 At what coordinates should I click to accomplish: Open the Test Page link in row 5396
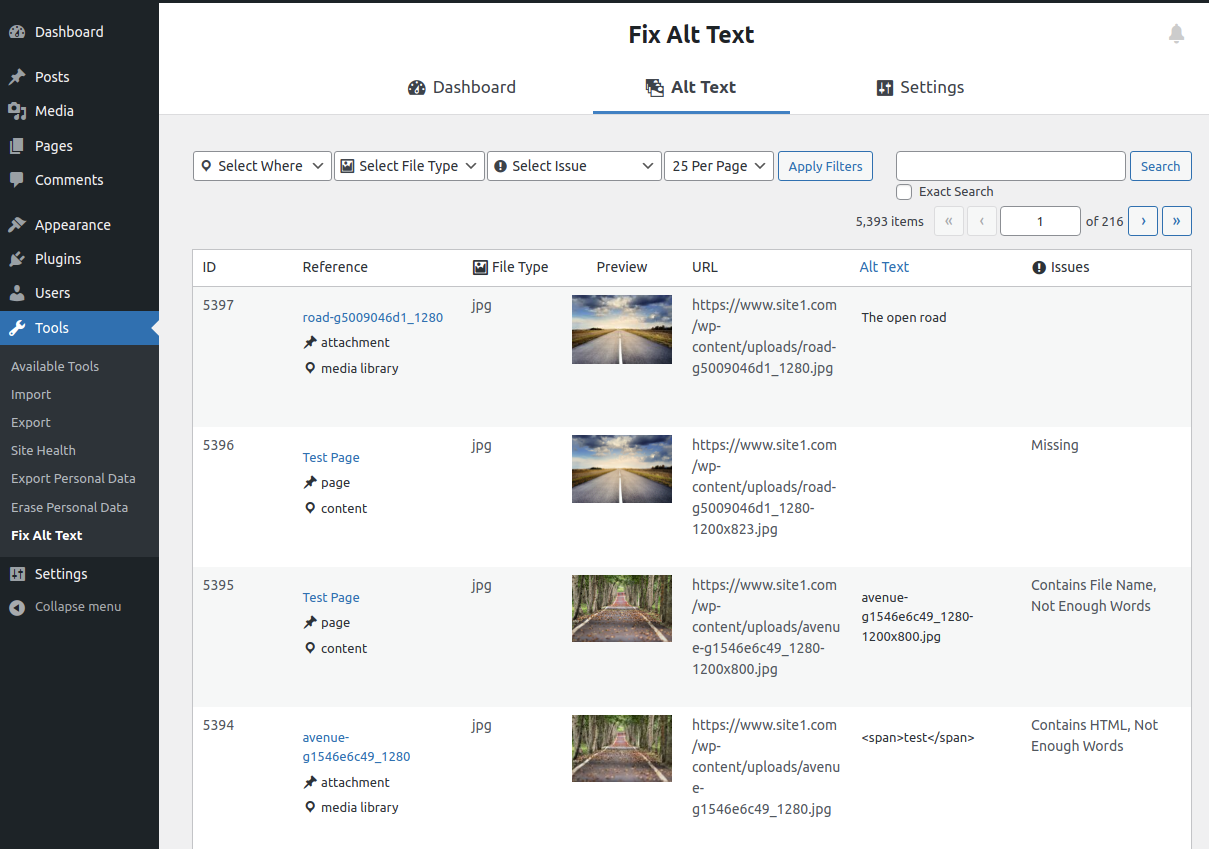tap(331, 457)
